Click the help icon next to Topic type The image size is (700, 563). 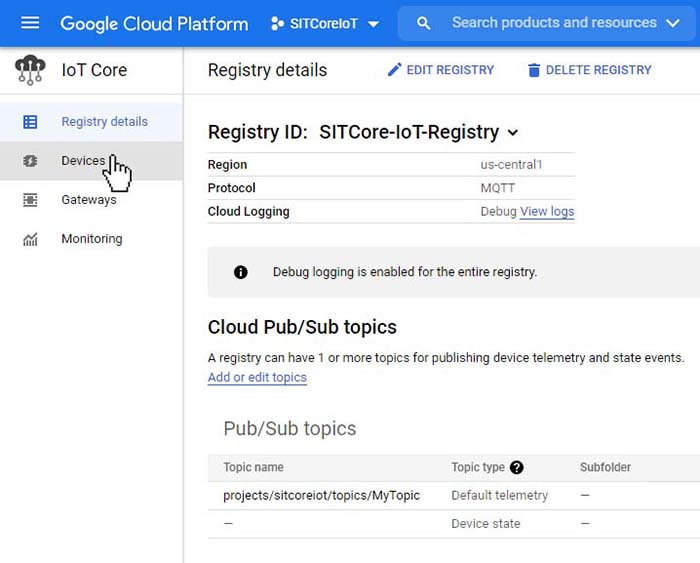coord(517,467)
